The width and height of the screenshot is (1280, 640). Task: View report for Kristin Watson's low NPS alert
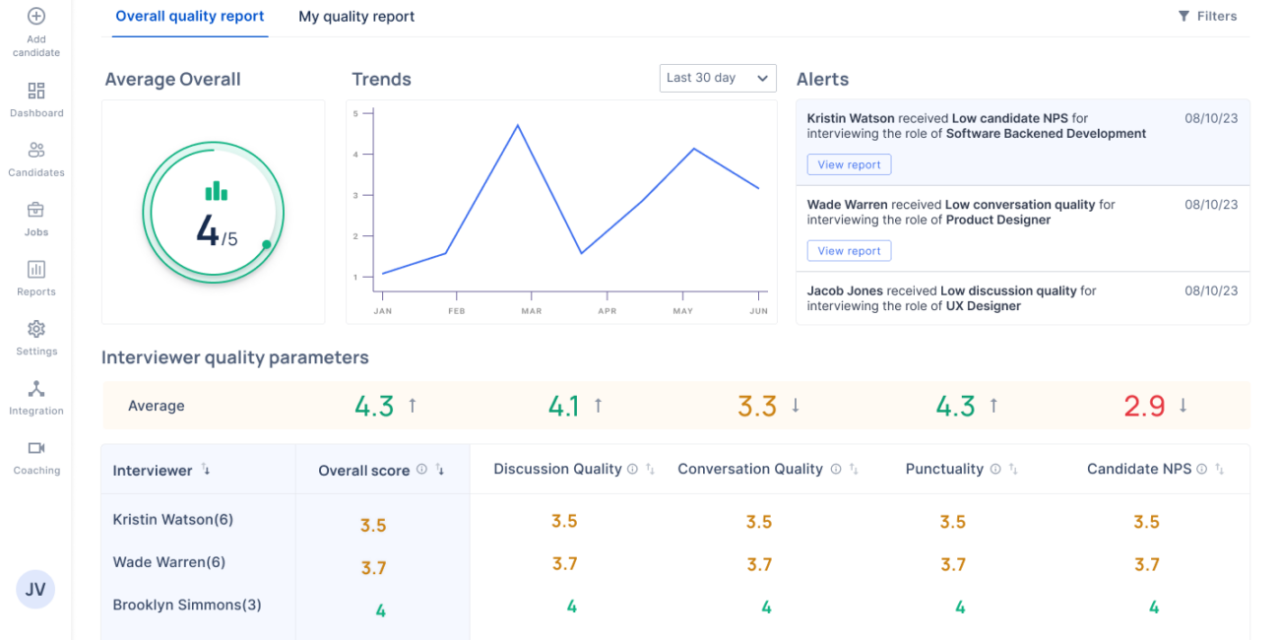(848, 164)
